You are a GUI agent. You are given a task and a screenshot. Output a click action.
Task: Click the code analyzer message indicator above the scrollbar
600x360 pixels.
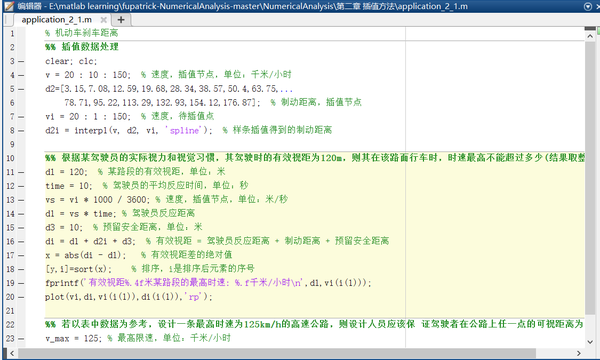click(x=590, y=28)
